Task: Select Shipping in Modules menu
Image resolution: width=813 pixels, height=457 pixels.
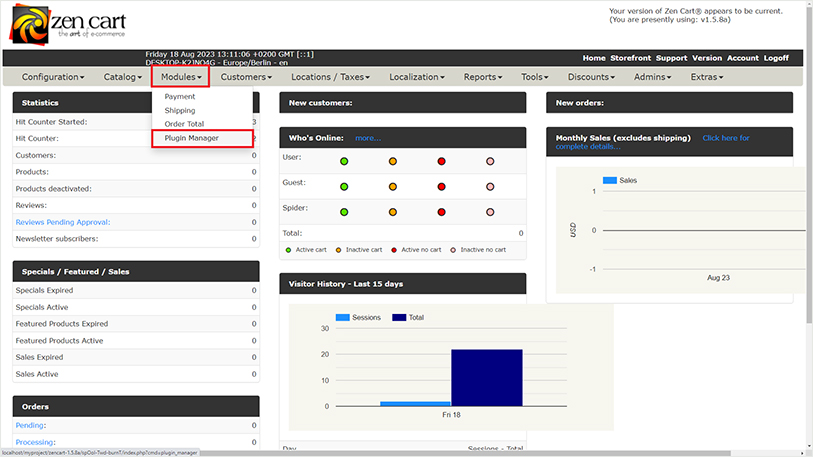Action: pyautogui.click(x=179, y=110)
